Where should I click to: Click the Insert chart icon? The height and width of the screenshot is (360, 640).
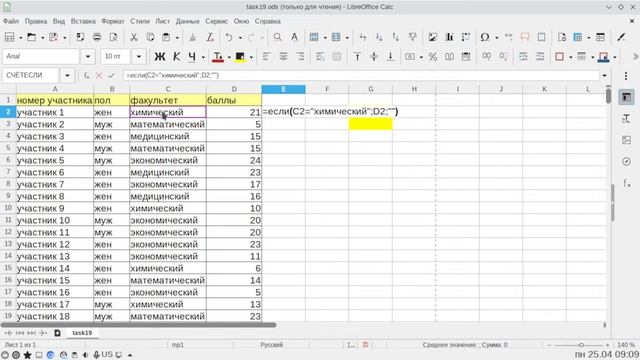click(449, 37)
